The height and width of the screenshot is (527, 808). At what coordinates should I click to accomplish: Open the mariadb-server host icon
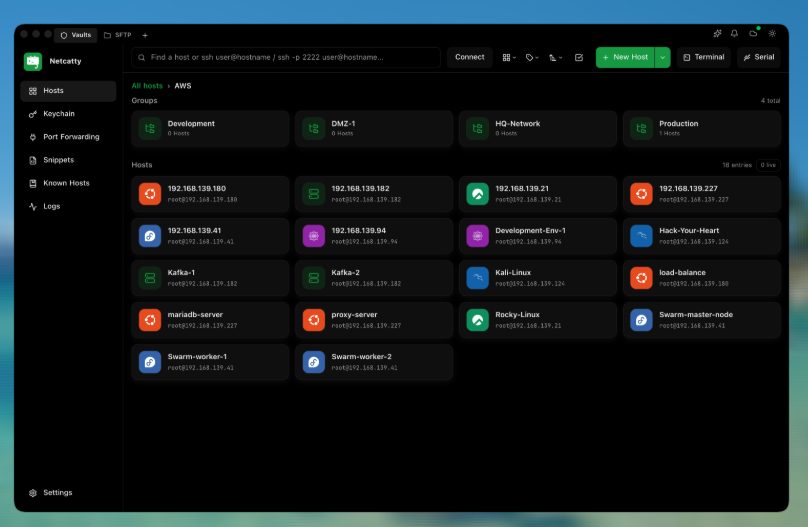150,320
